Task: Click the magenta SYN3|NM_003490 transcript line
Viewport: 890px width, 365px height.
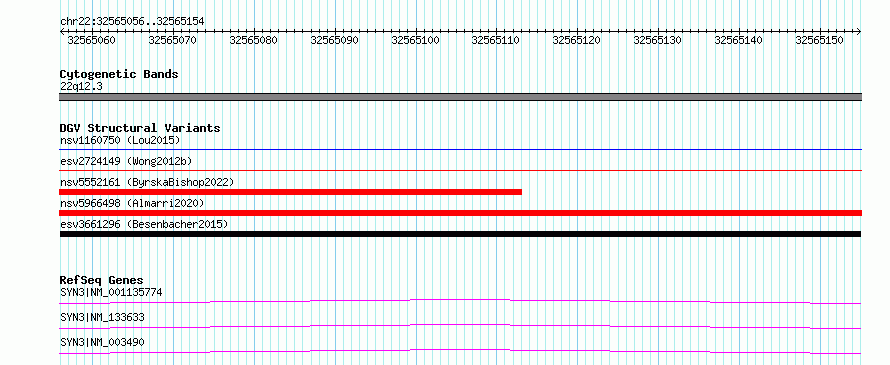Action: (x=460, y=351)
